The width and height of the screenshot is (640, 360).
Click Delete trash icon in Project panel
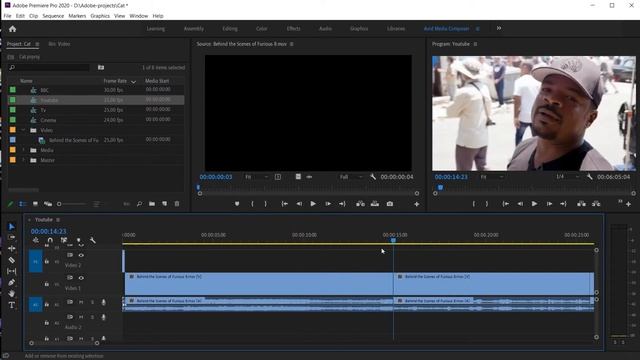177,204
